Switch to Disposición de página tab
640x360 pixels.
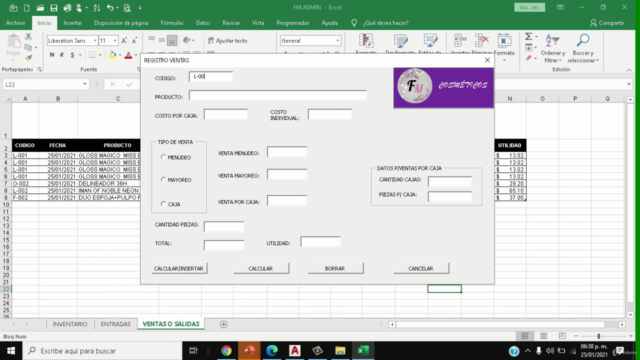(x=121, y=23)
